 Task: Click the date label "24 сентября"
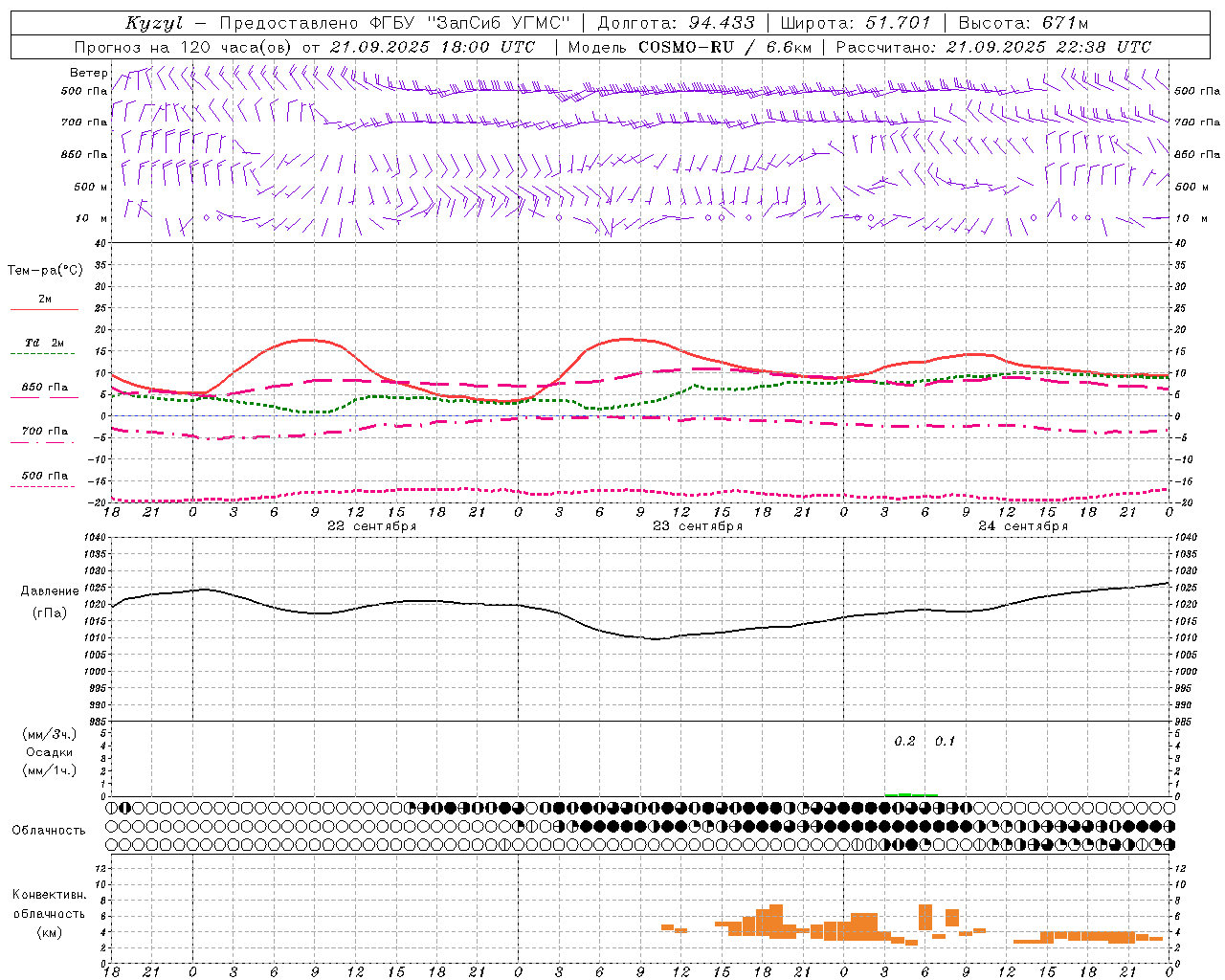click(1023, 526)
